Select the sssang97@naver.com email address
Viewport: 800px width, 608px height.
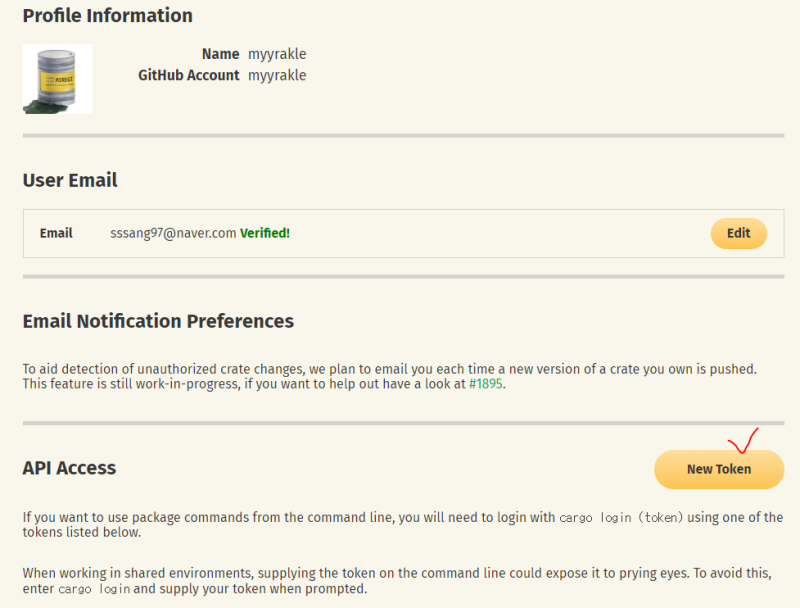point(173,233)
